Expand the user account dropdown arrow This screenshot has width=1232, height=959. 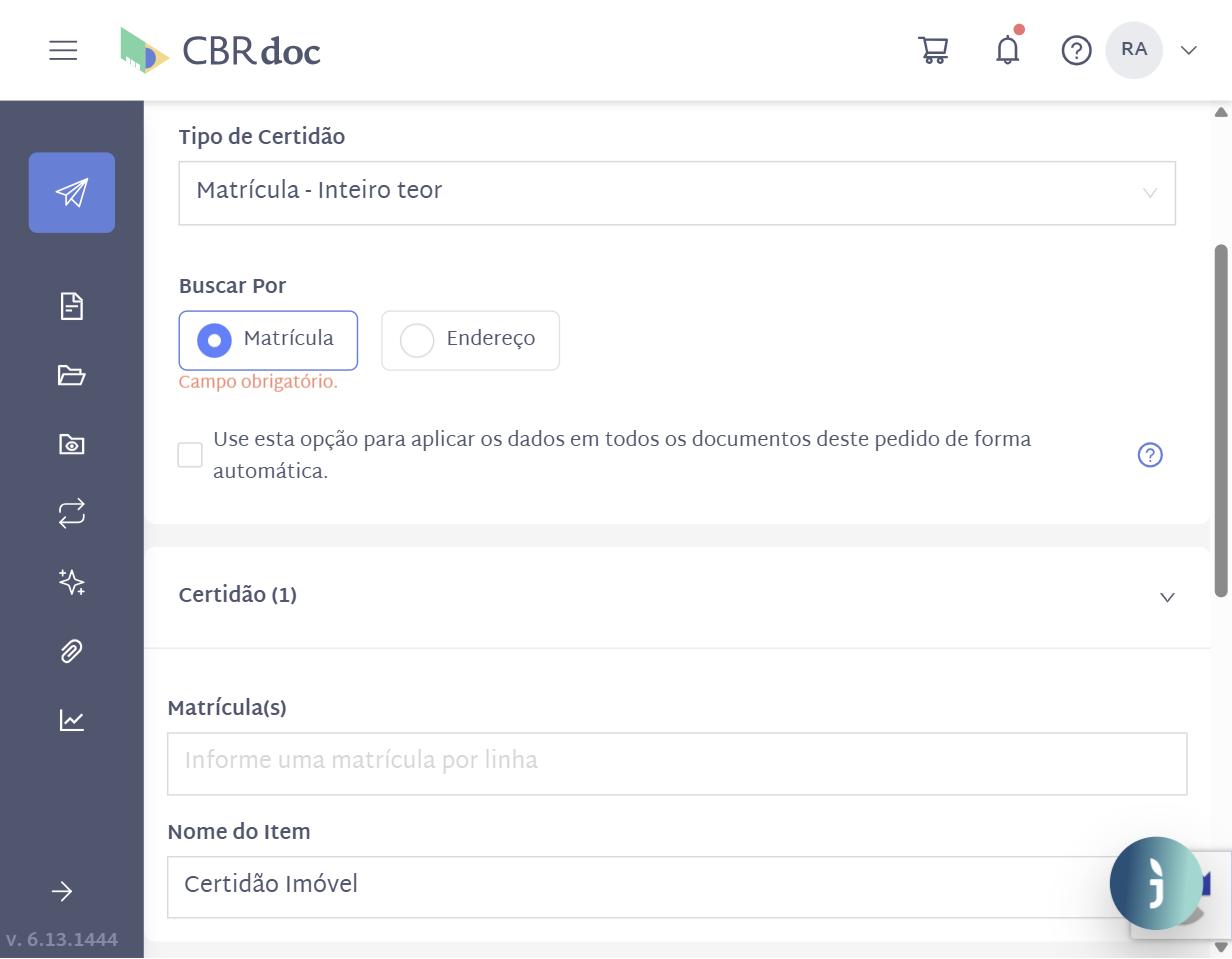[x=1189, y=50]
